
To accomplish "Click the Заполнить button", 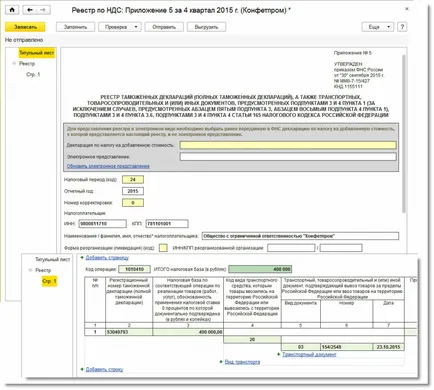I will pos(75,27).
